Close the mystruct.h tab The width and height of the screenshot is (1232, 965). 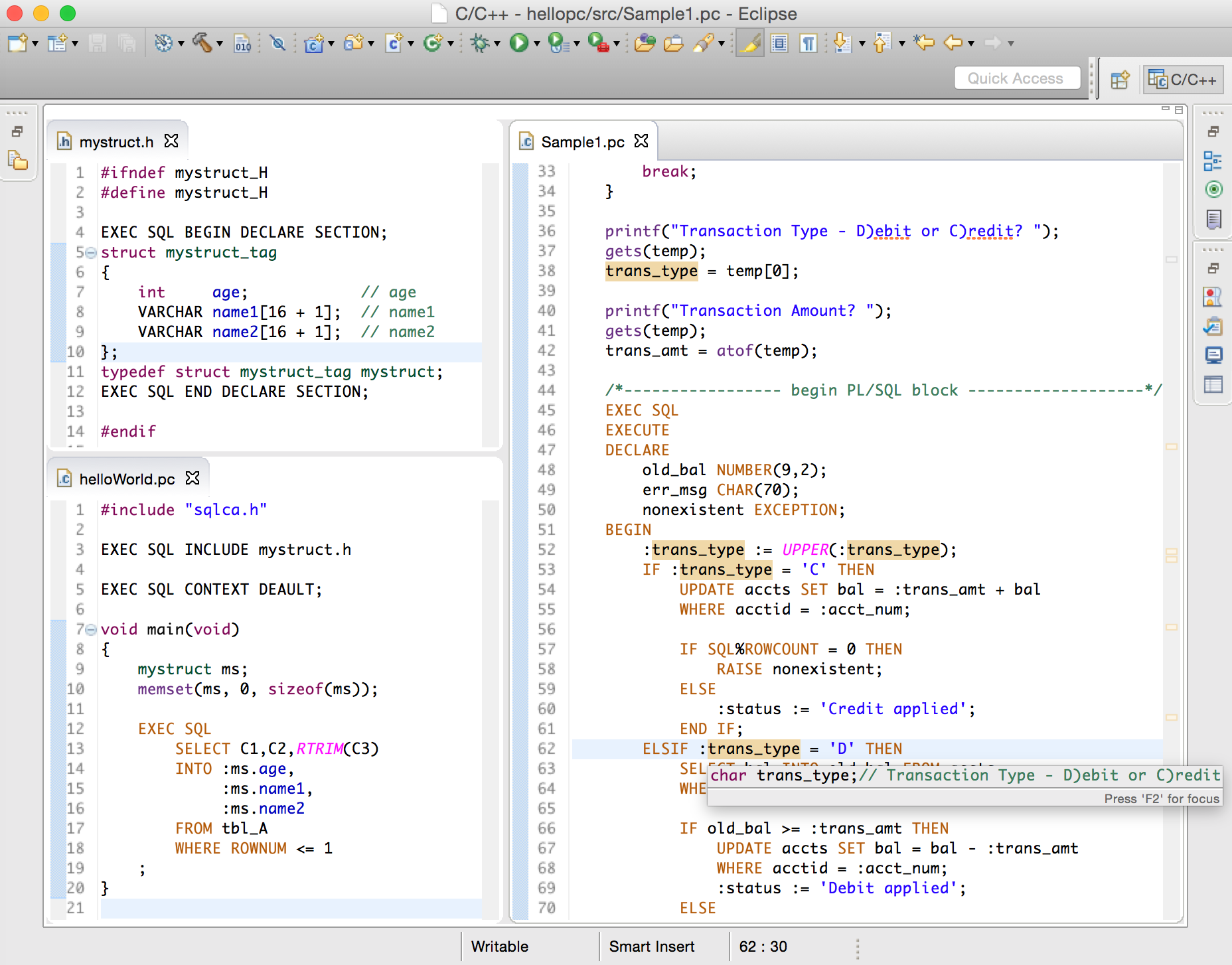171,141
